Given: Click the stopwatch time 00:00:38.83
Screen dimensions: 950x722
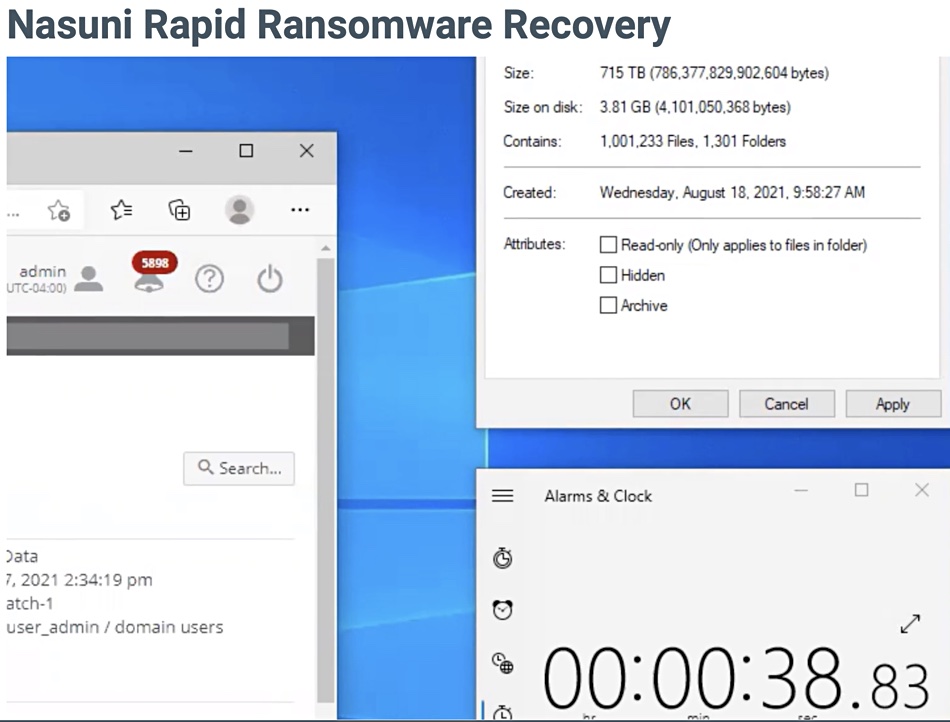Looking at the screenshot, I should tap(735, 678).
